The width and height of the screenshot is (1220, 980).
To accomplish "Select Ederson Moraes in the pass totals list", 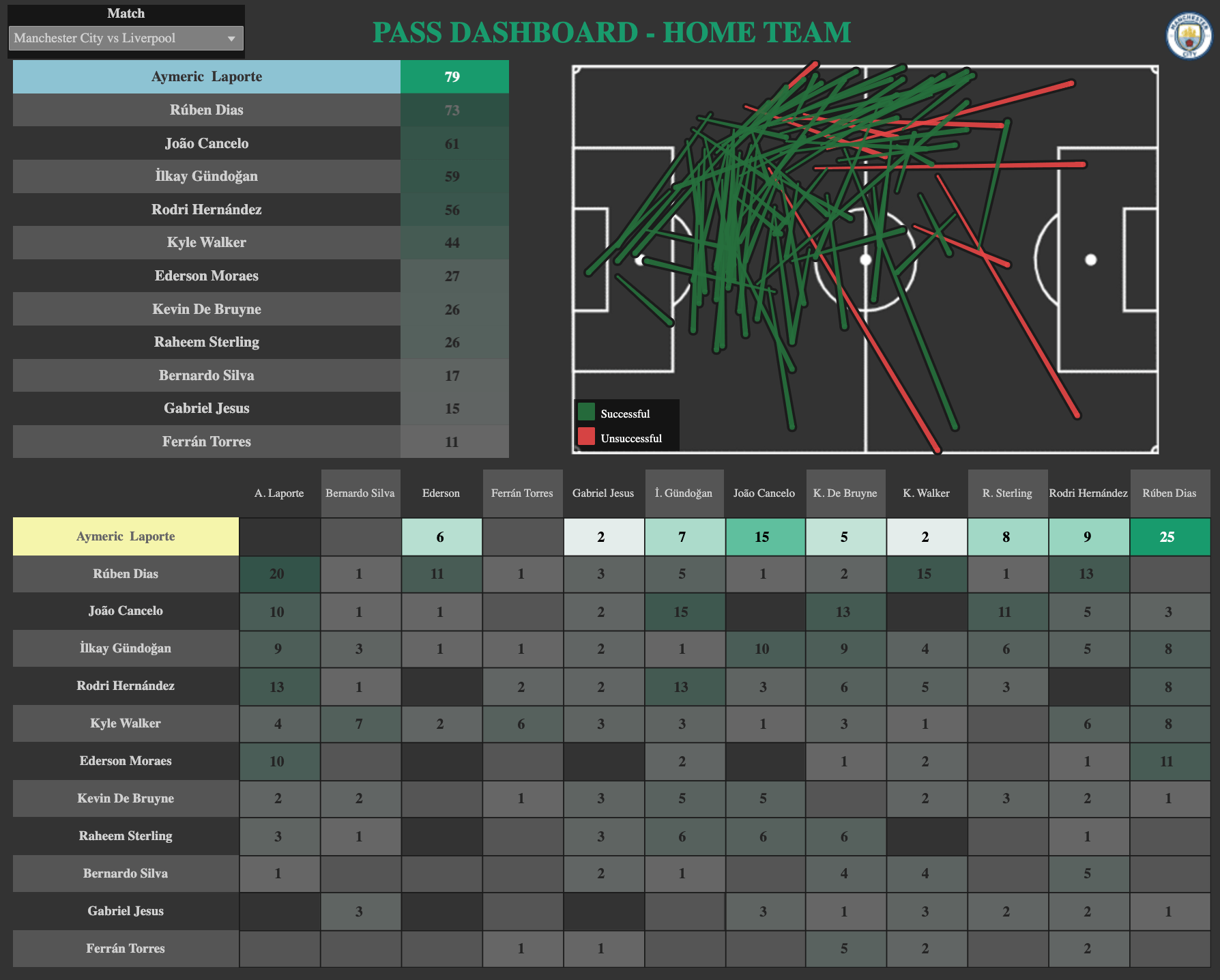I will (207, 276).
